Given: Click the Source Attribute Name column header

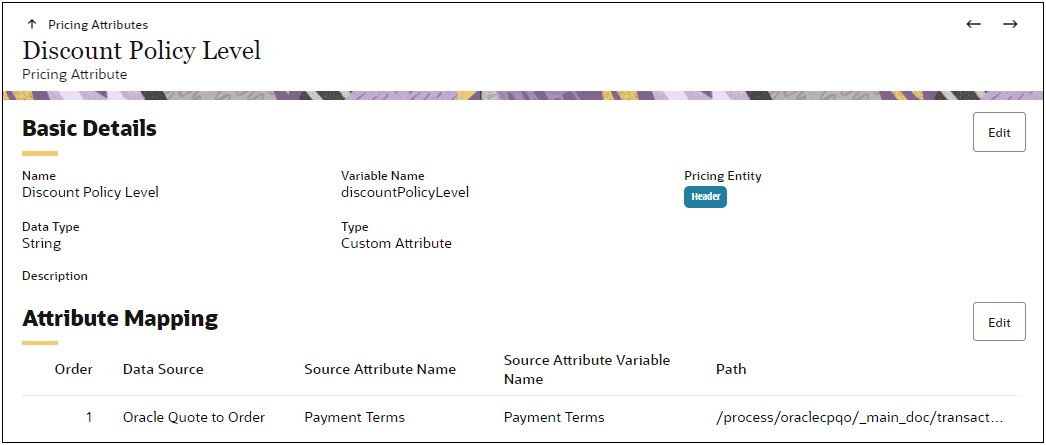Looking at the screenshot, I should (380, 369).
